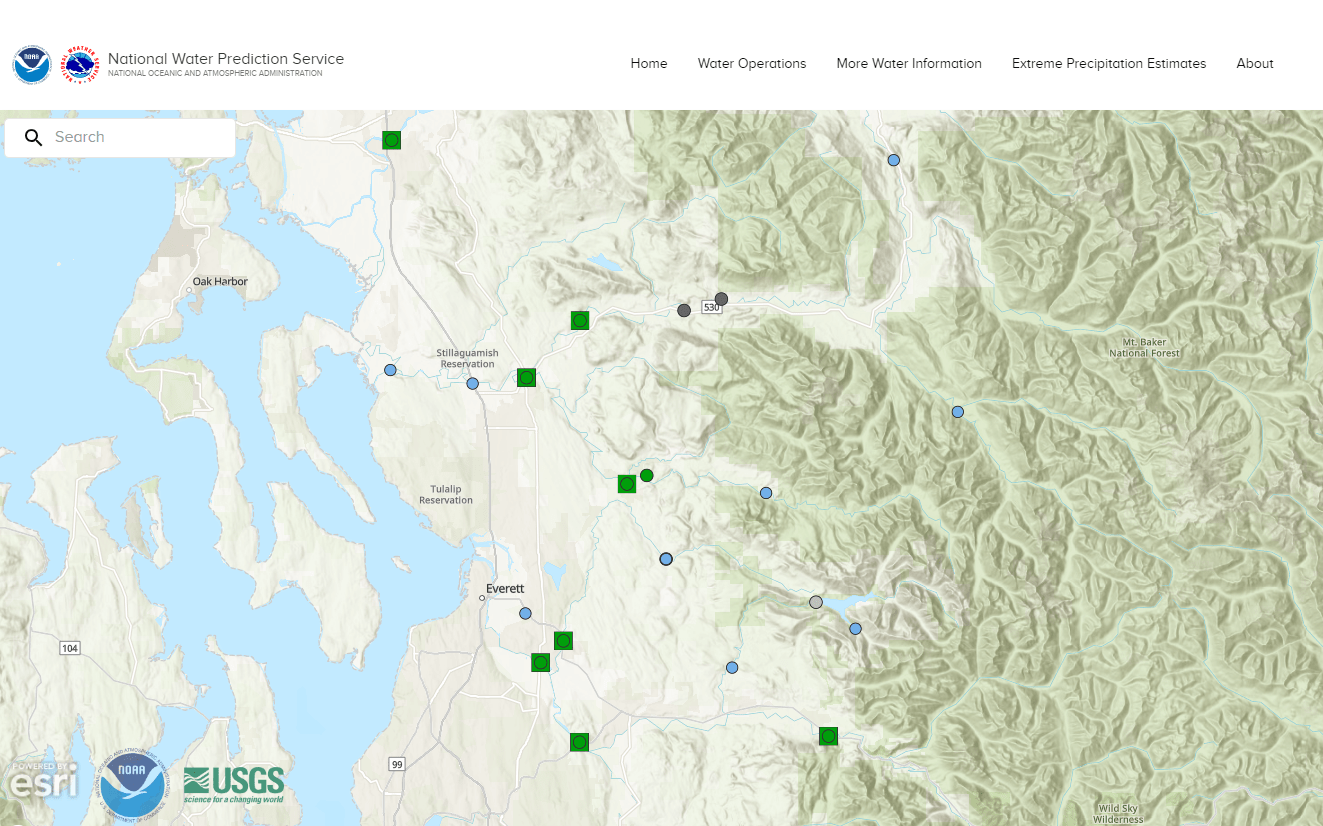Open Extreme Precipitation Estimates menu
Screen dimensions: 1323x826
[1109, 64]
